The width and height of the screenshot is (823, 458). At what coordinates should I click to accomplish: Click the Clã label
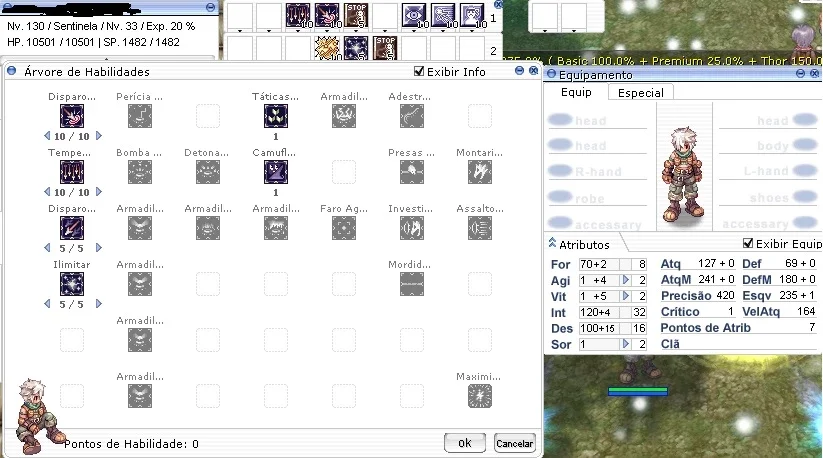click(x=670, y=344)
